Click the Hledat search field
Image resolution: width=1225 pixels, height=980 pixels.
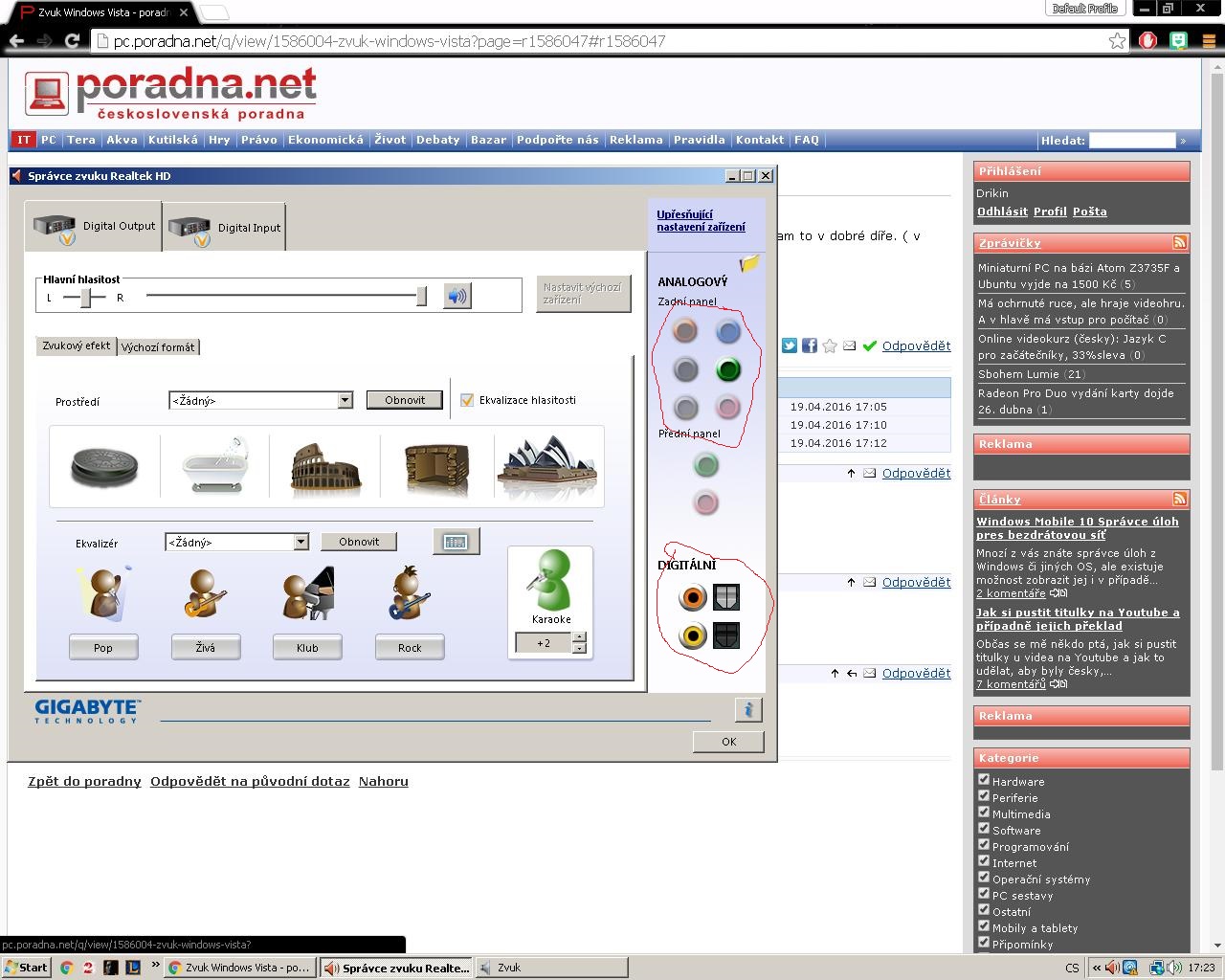[x=1132, y=140]
